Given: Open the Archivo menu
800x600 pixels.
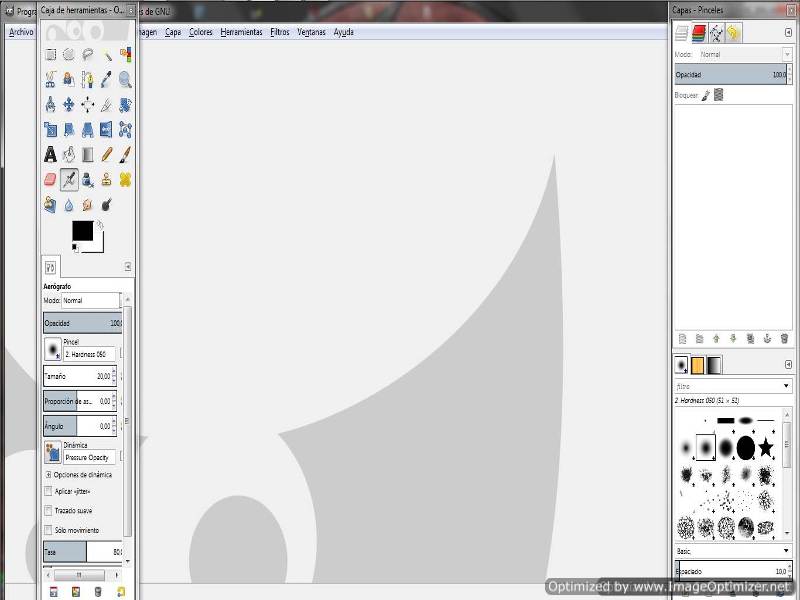Looking at the screenshot, I should 21,32.
